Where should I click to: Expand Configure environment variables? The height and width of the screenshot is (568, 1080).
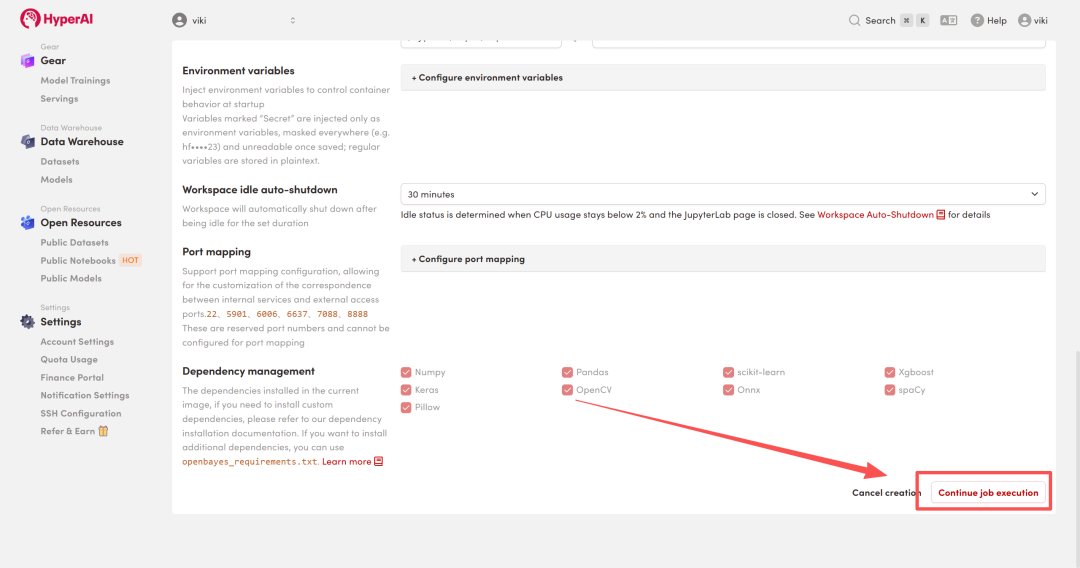click(x=723, y=78)
